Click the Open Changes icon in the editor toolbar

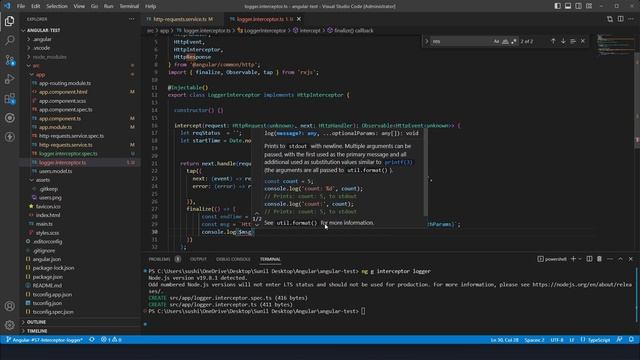point(610,19)
